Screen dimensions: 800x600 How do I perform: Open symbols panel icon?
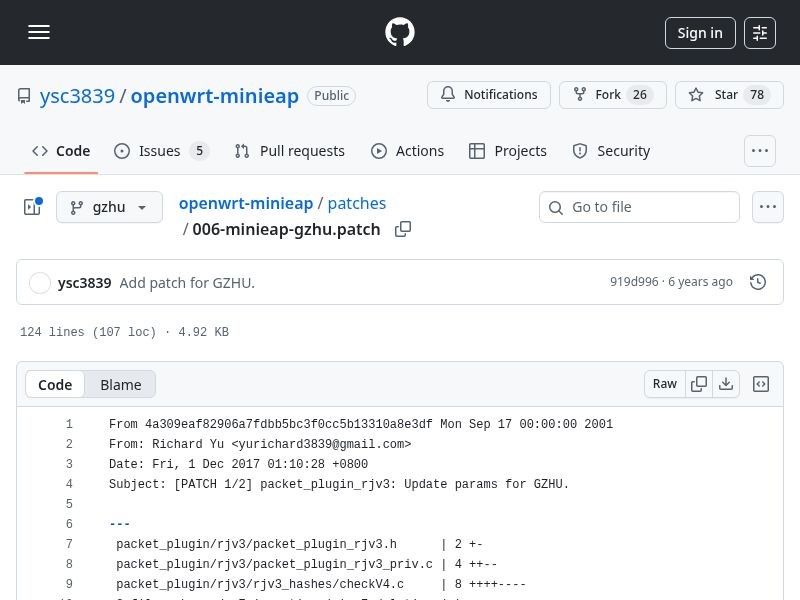[761, 384]
